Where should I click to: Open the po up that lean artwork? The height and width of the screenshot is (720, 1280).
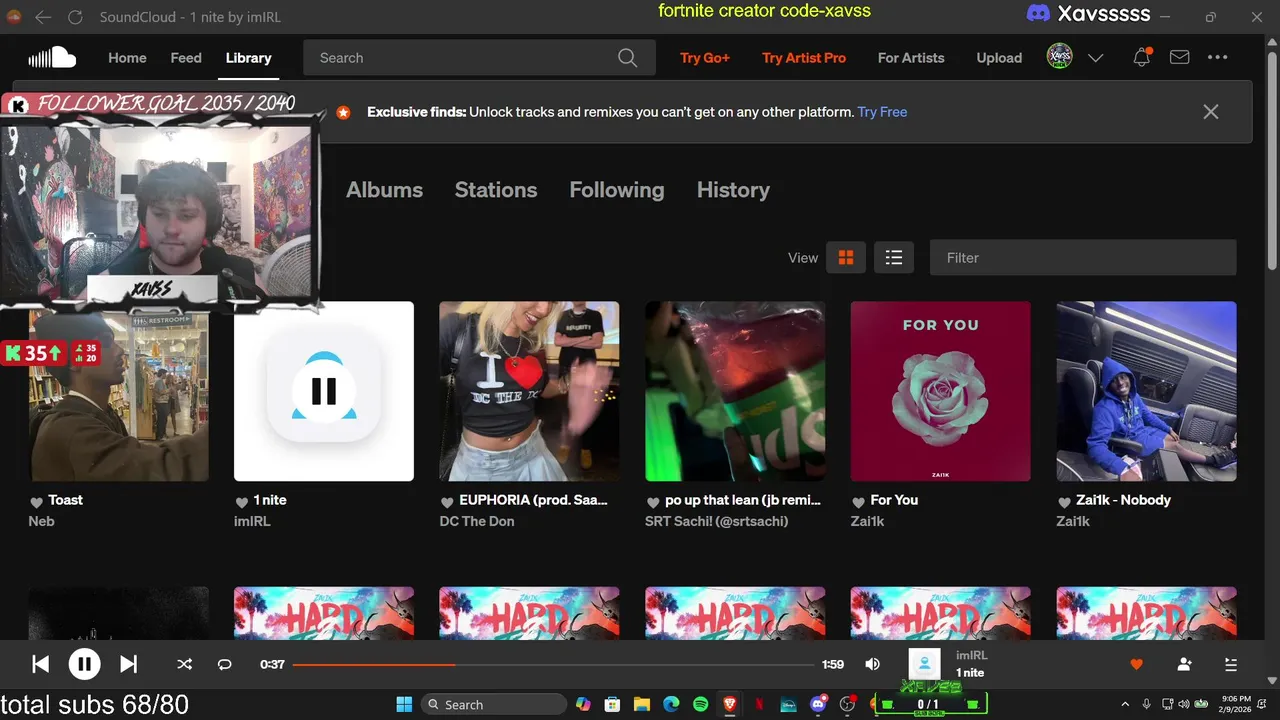tap(735, 391)
